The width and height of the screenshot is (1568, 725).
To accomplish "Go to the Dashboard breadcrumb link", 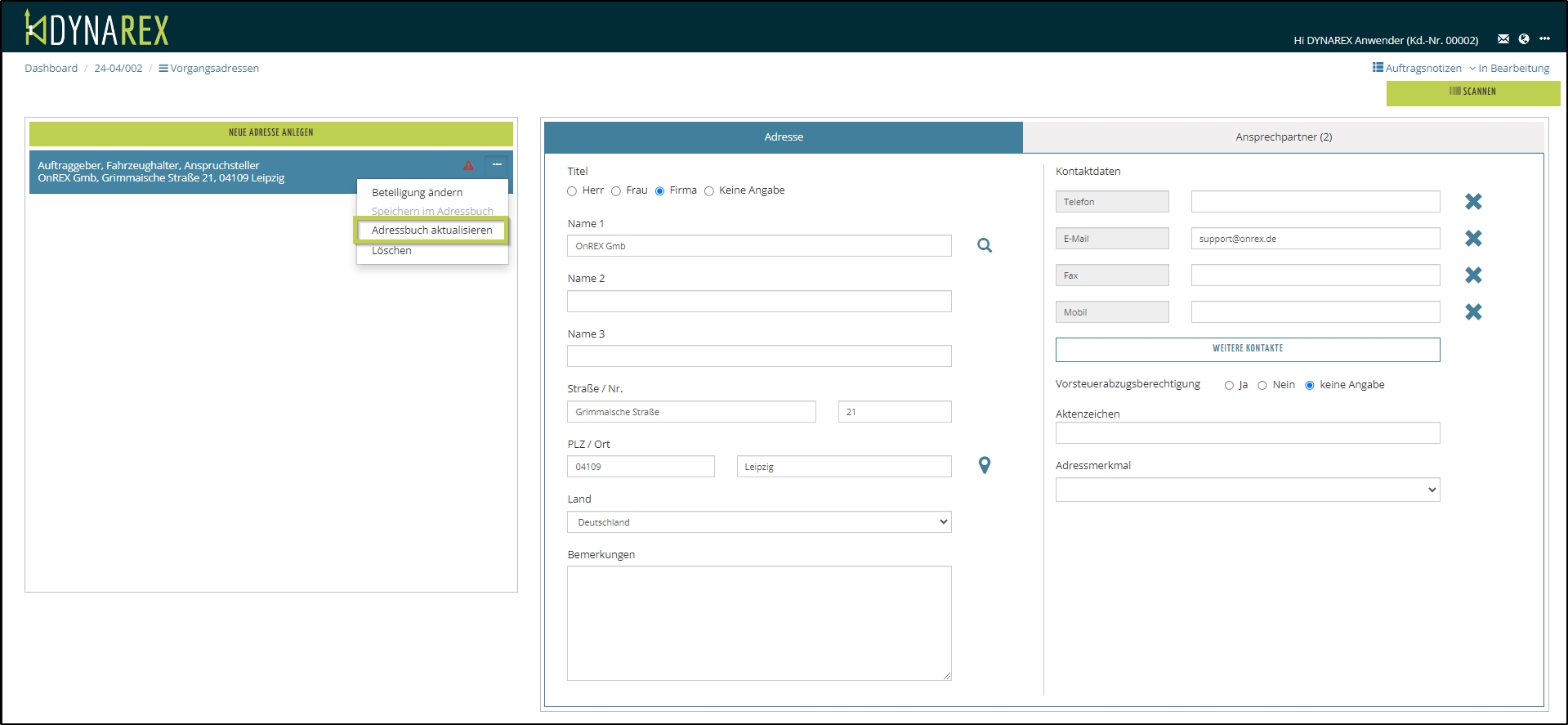I will pyautogui.click(x=51, y=69).
